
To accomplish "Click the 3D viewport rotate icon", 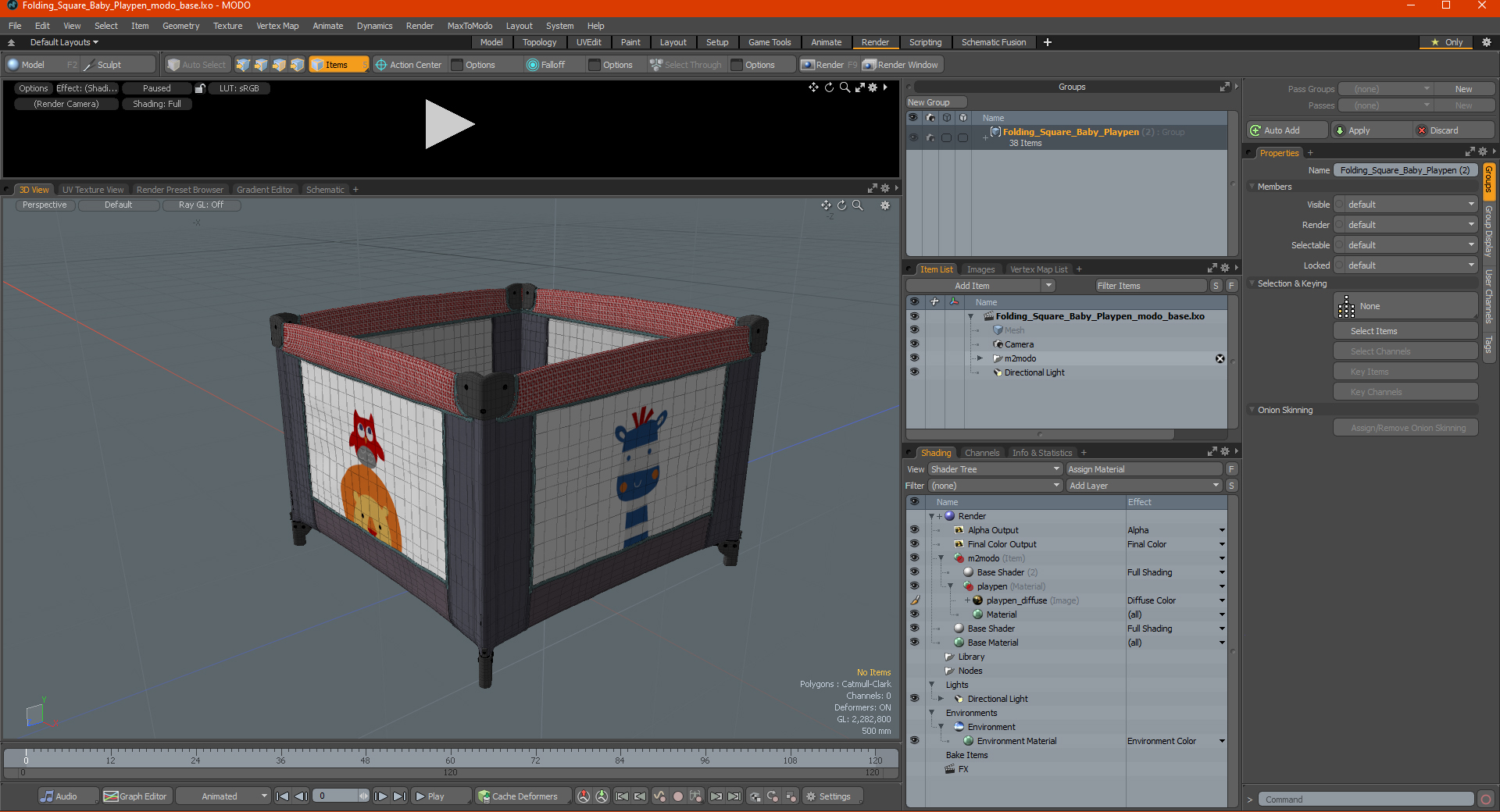I will (x=841, y=205).
